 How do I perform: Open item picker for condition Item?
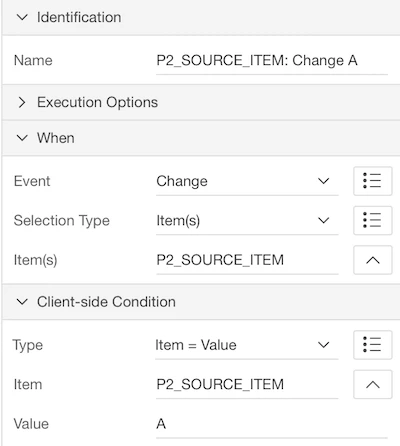point(373,384)
